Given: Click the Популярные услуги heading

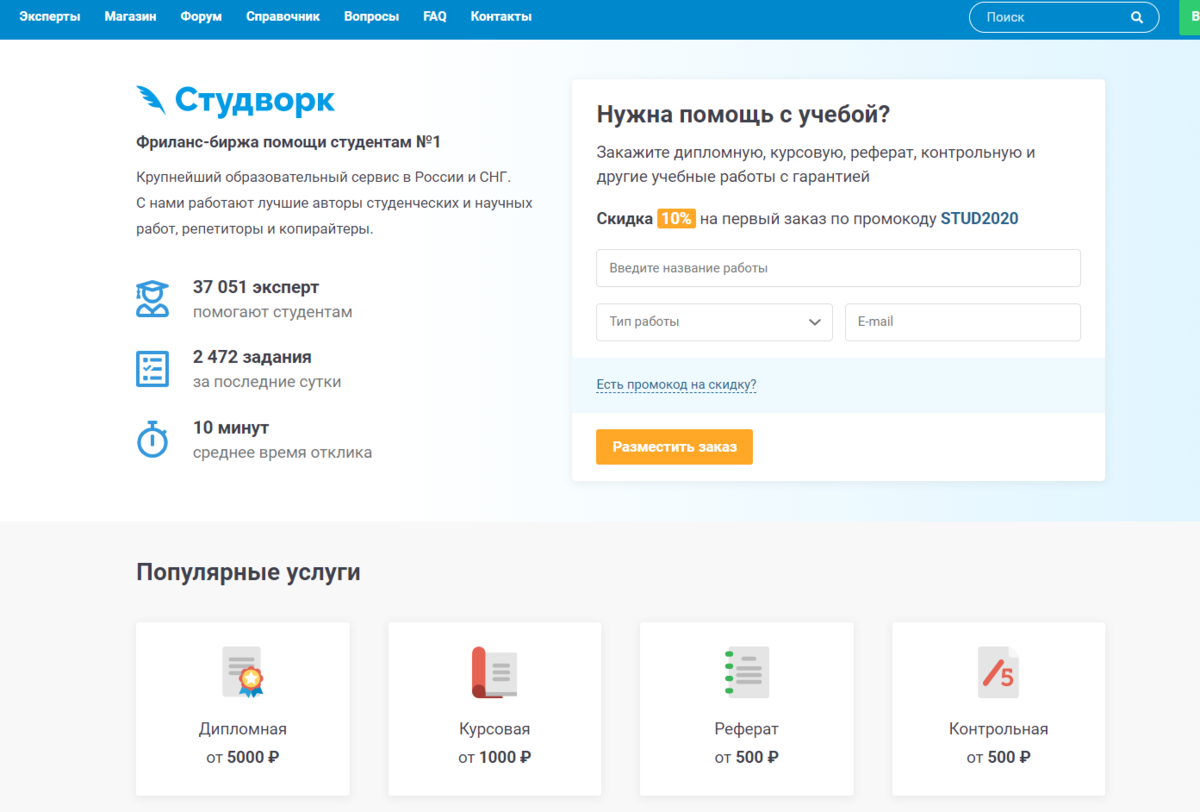Looking at the screenshot, I should click(248, 573).
